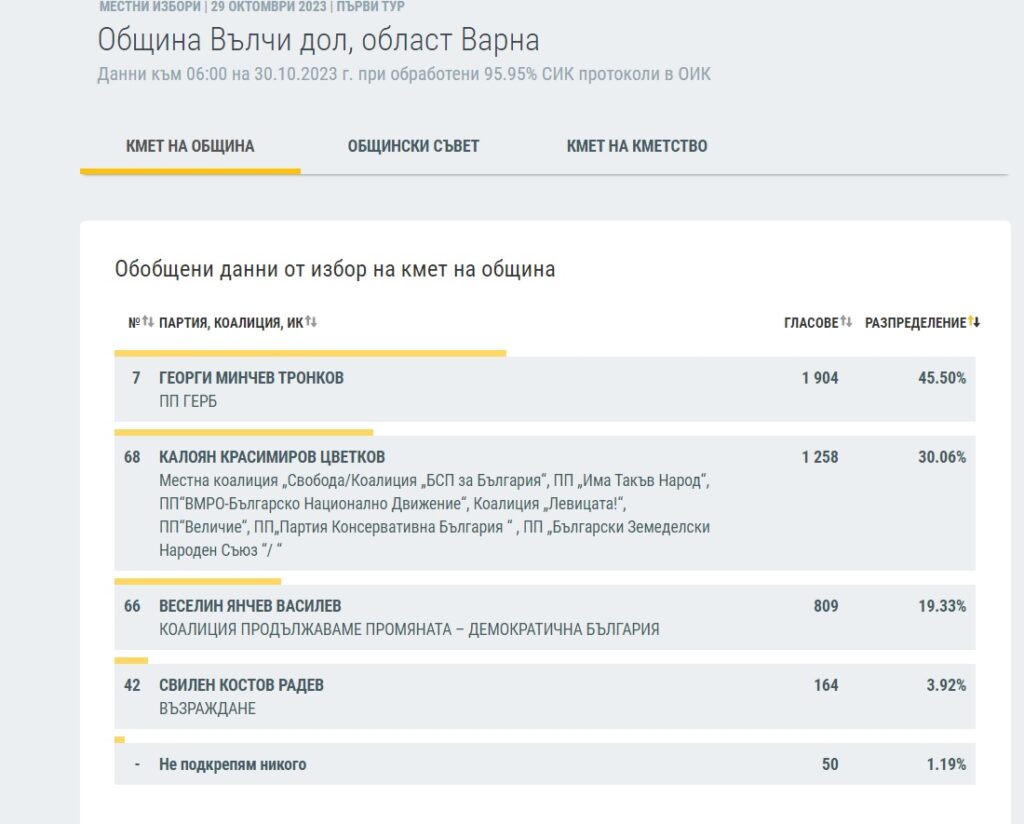Sort table by ГЛАСОВЕ arrows icon
The width and height of the screenshot is (1024, 824).
tap(846, 322)
